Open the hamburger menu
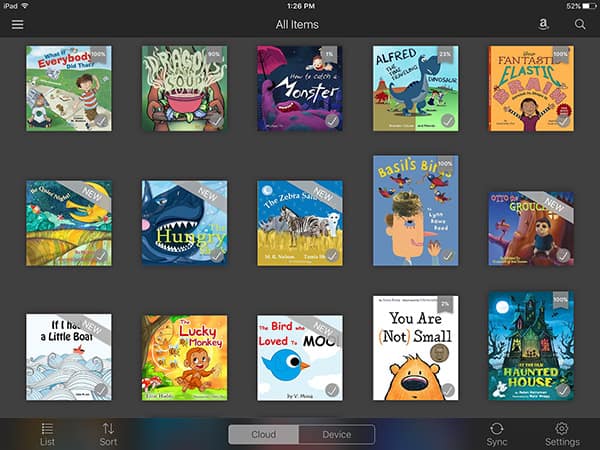 pyautogui.click(x=17, y=24)
